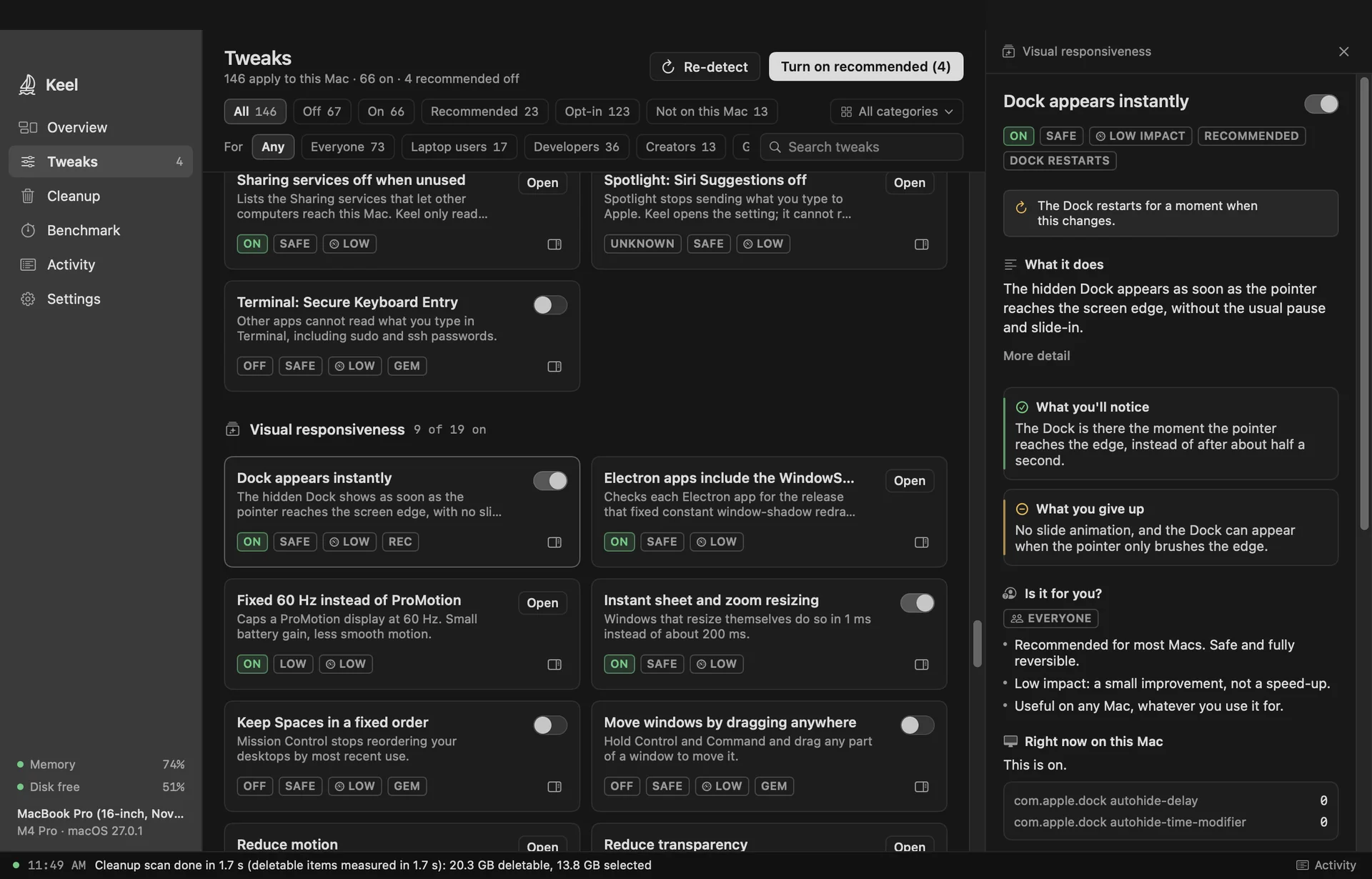This screenshot has height=879, width=1372.
Task: Open detail panel icon for Terminal: Secure Keyboard Entry
Action: [555, 366]
